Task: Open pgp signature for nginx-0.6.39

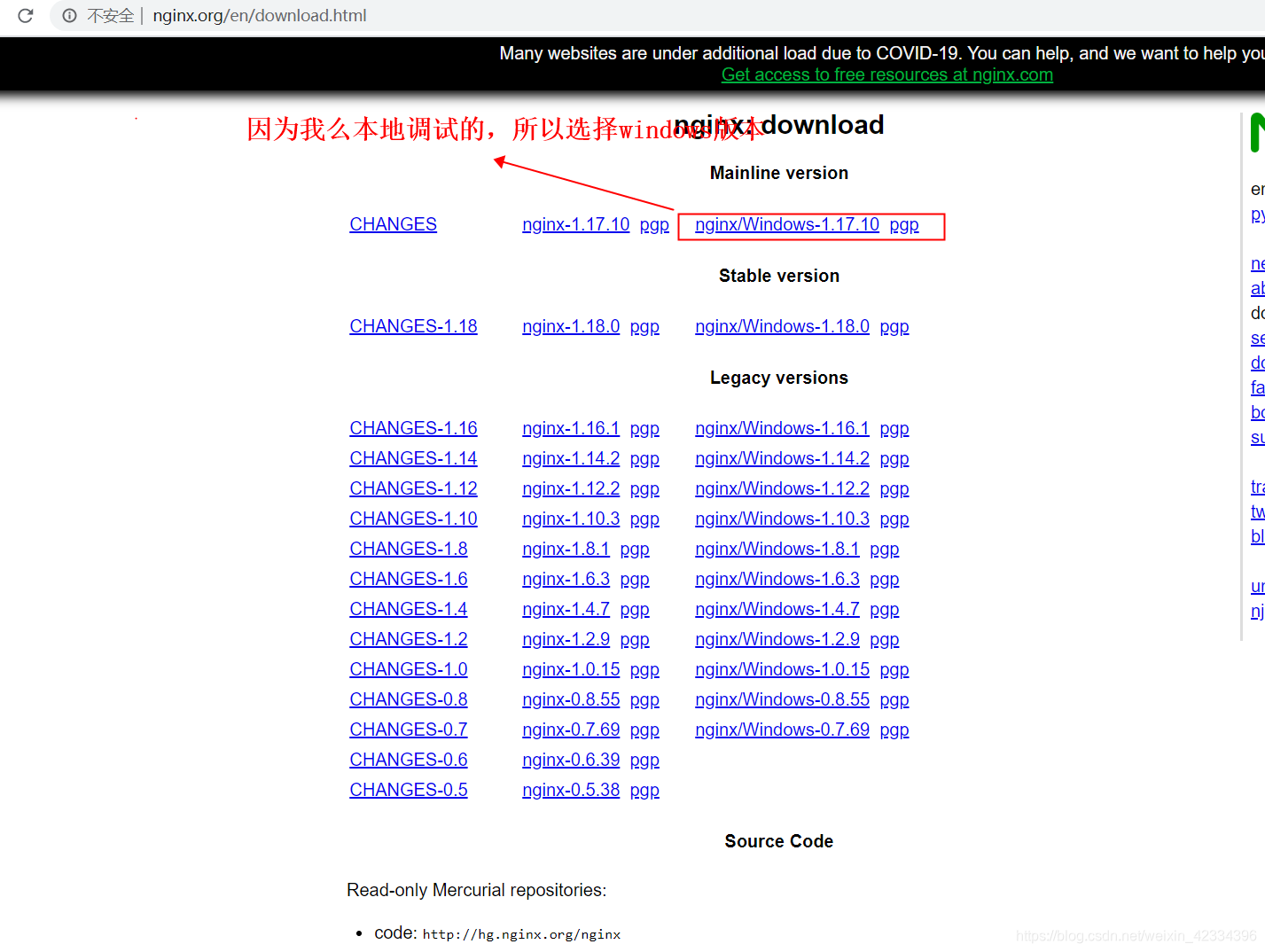Action: point(644,761)
